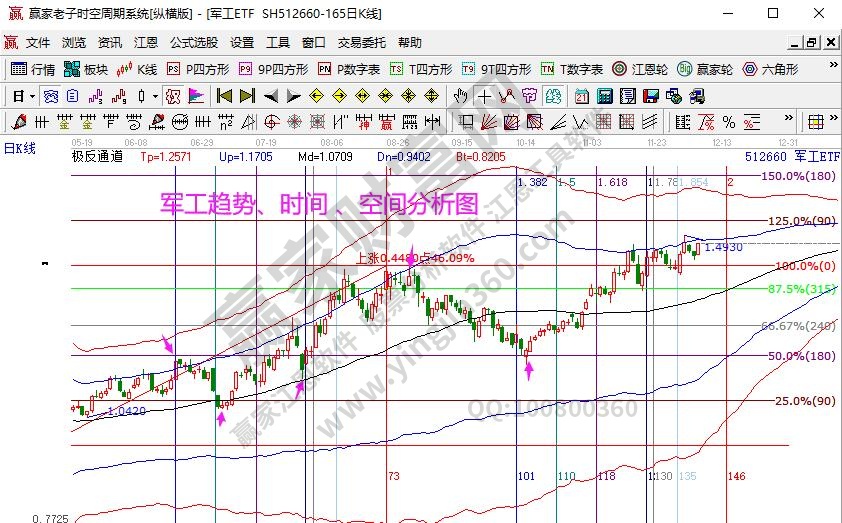Toggle the crosshair cursor mode
This screenshot has height=523, width=842.
coord(484,96)
